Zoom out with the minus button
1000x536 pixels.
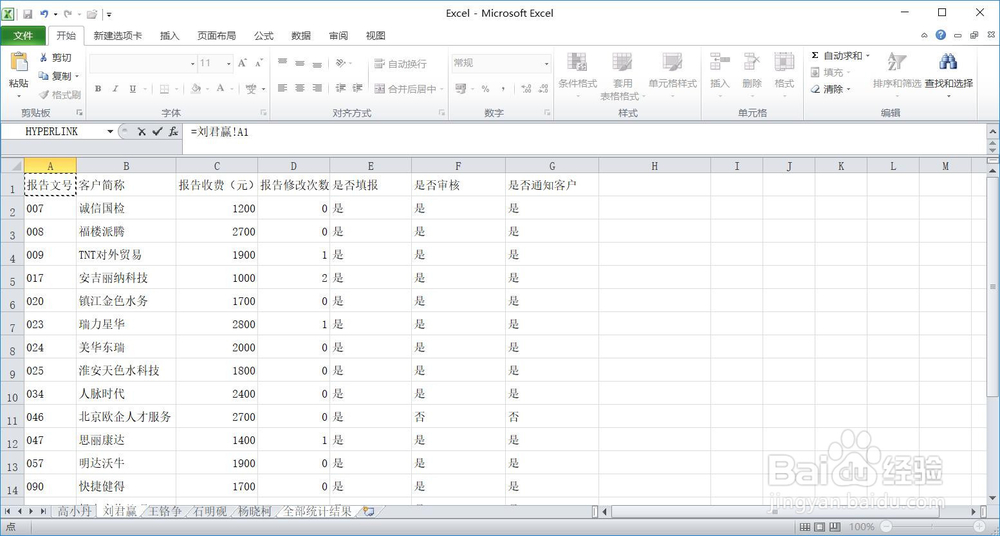pyautogui.click(x=886, y=527)
